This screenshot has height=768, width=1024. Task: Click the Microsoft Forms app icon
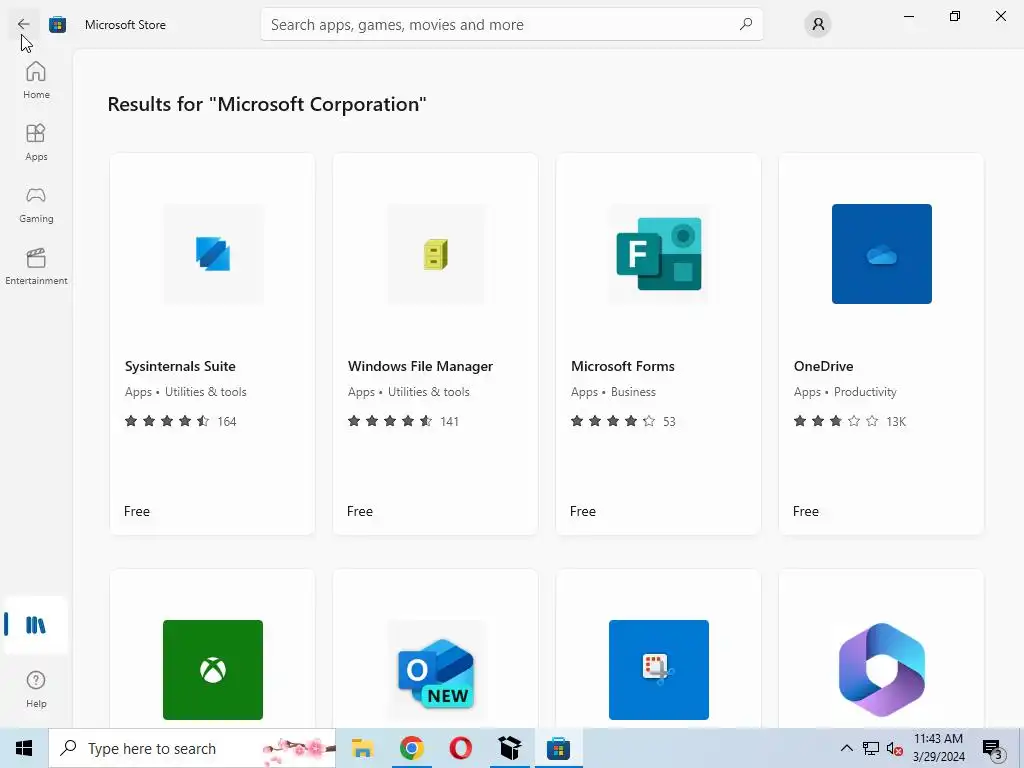(x=659, y=254)
